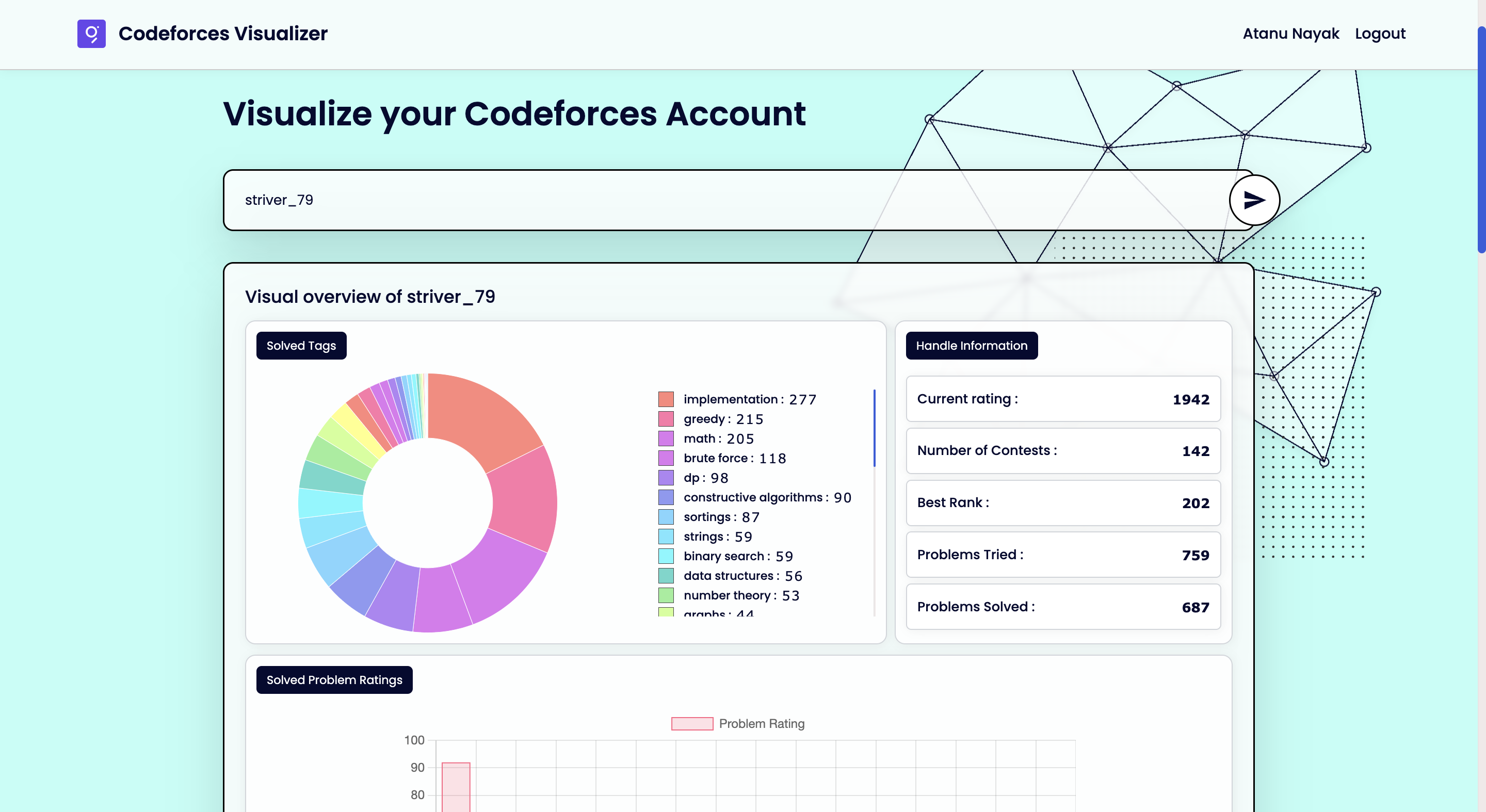The image size is (1486, 812).
Task: Toggle the strings legend swatch
Action: pyautogui.click(x=666, y=537)
